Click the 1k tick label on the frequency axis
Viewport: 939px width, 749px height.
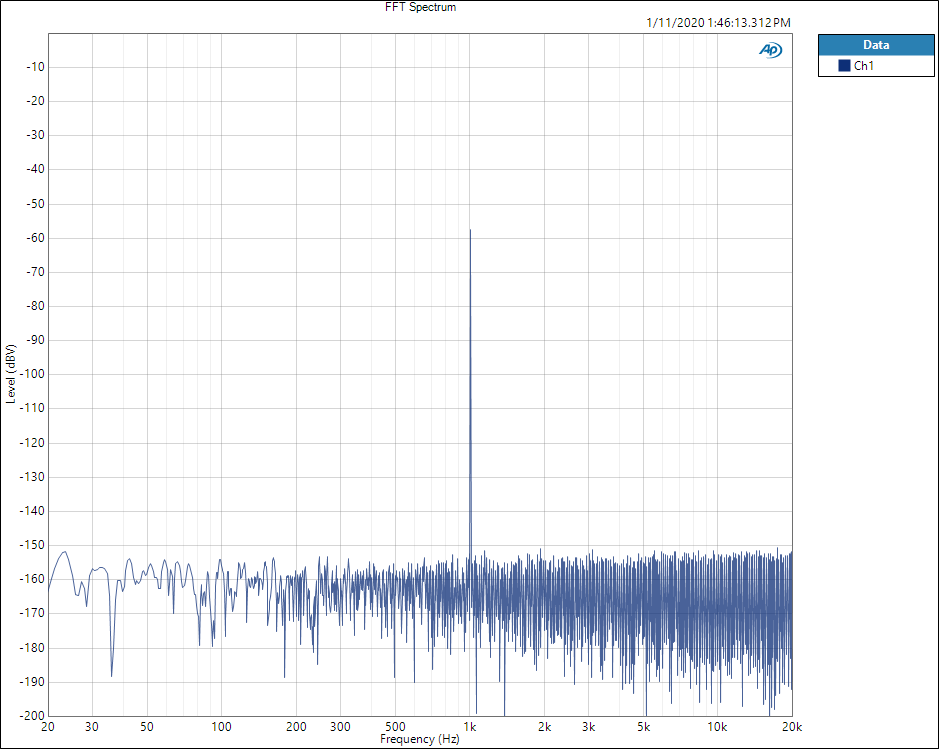470,727
